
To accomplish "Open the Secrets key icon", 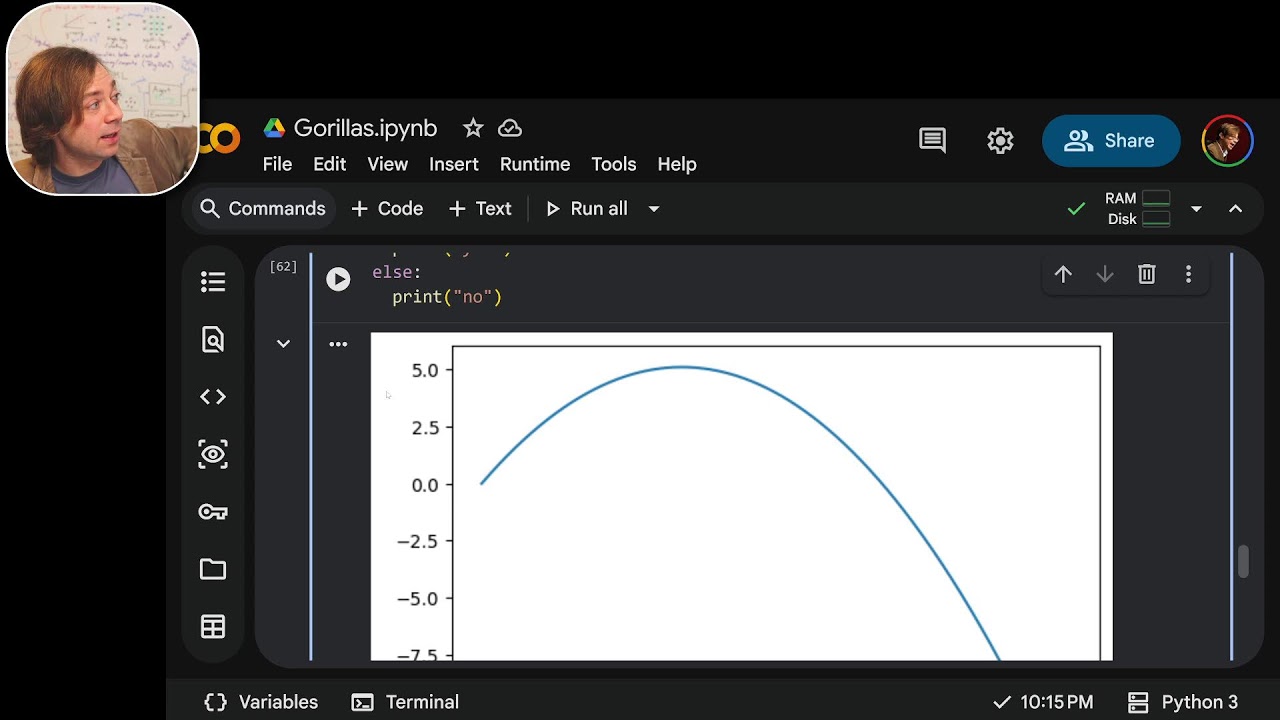I will coord(213,512).
